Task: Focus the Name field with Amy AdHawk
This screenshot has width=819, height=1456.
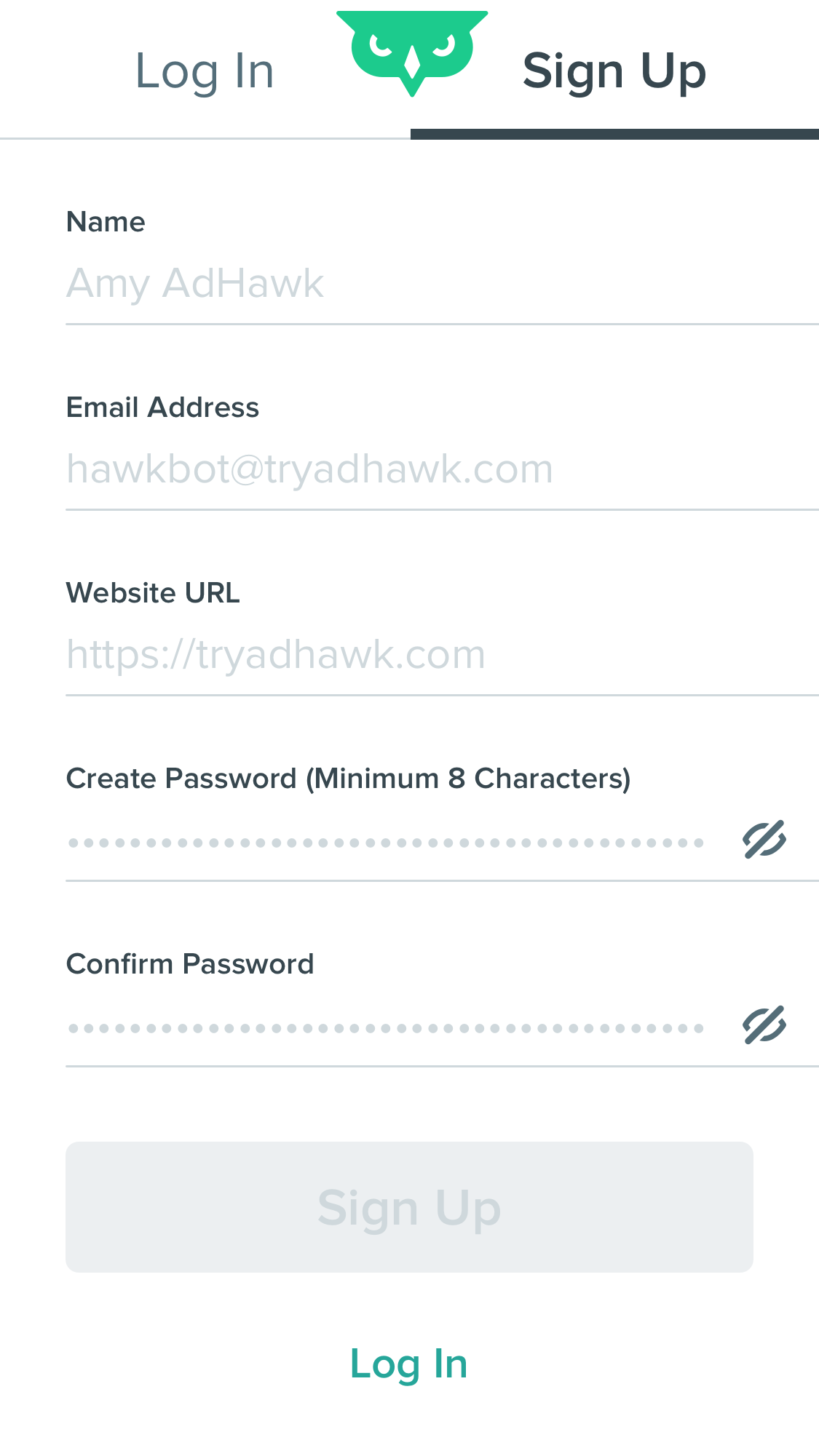Action: [442, 284]
